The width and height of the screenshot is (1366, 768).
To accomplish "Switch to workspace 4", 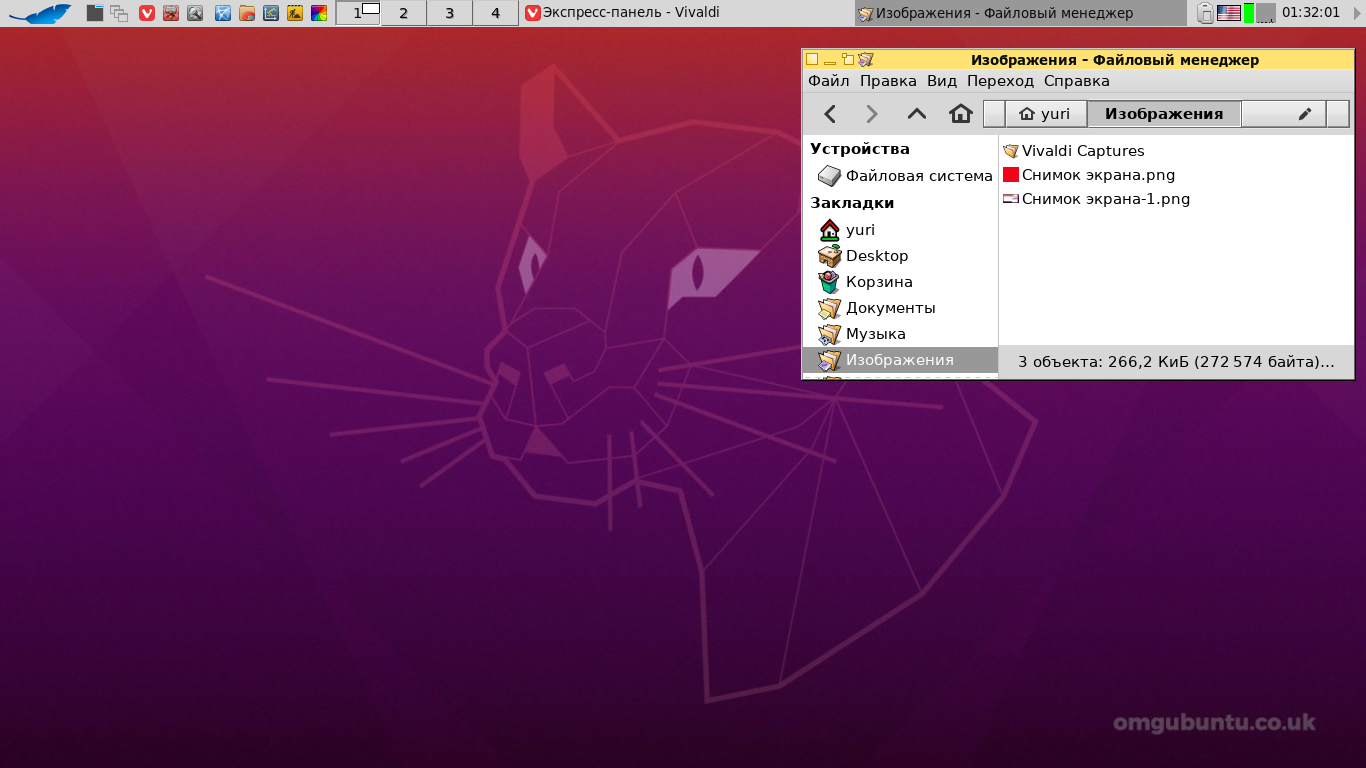I will pos(496,13).
